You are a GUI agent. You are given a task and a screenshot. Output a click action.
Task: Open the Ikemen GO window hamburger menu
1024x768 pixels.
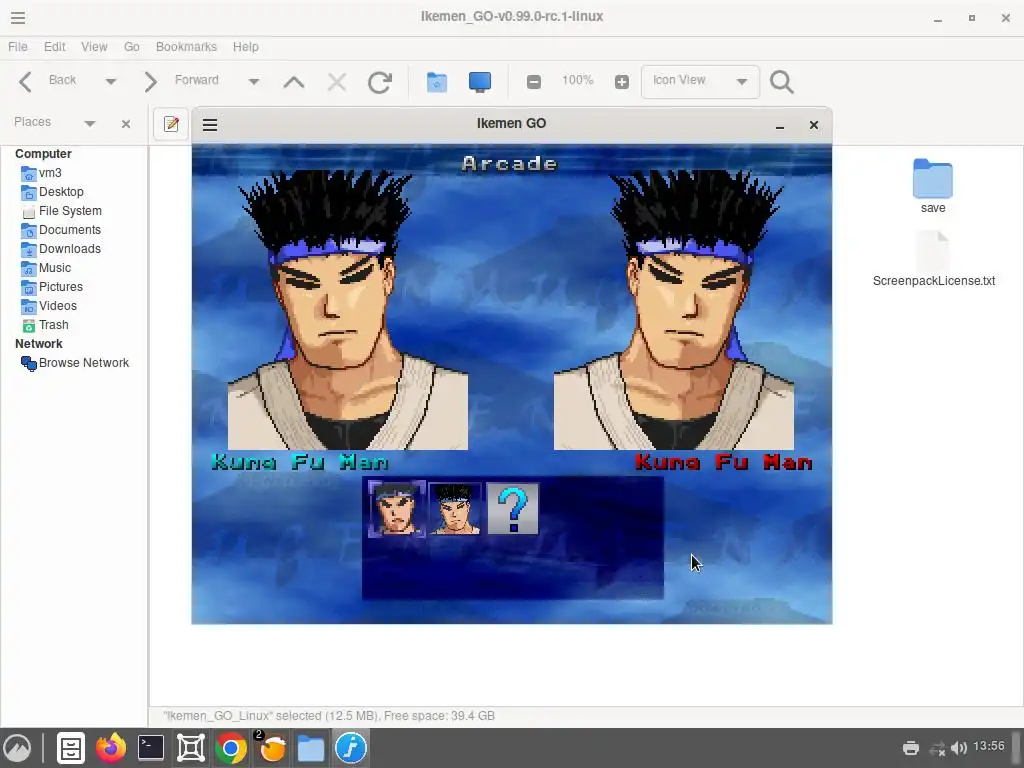[210, 125]
